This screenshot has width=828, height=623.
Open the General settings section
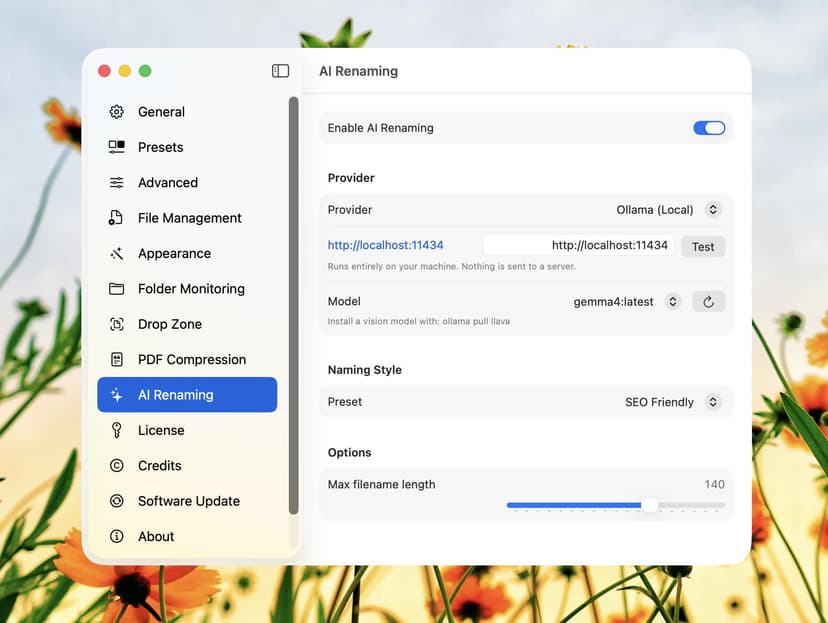pyautogui.click(x=187, y=111)
